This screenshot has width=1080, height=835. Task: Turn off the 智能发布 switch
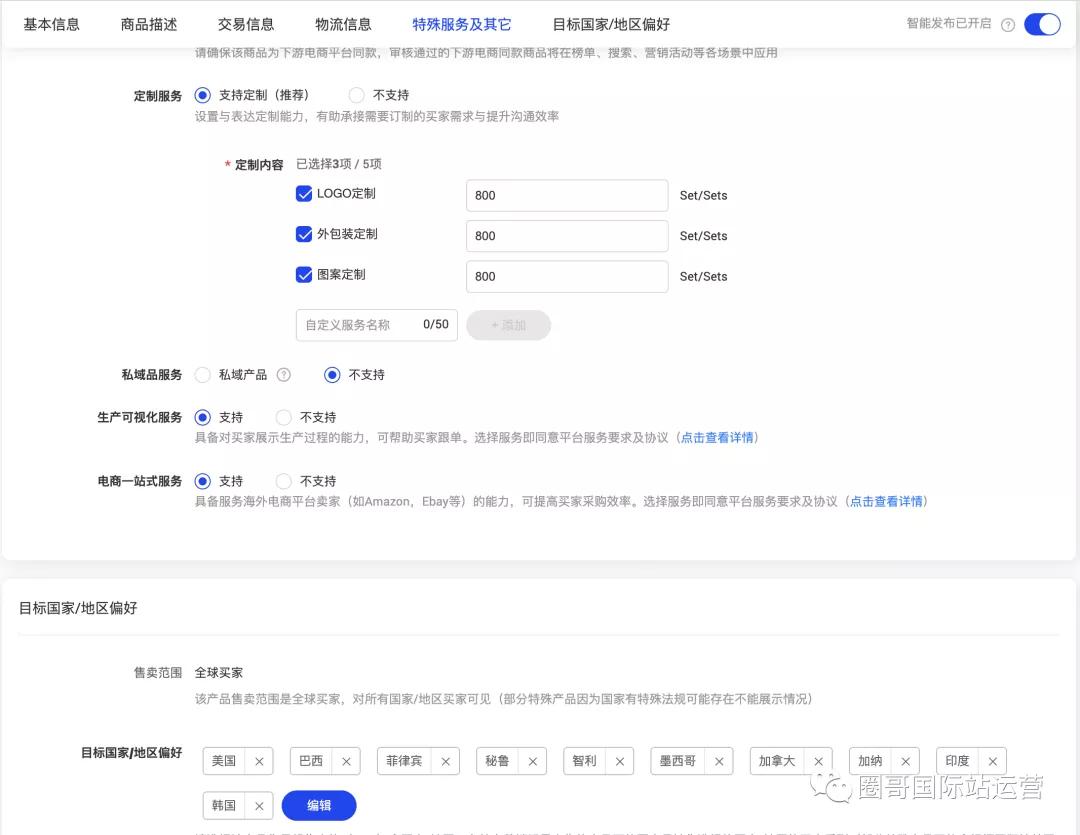tap(1042, 24)
